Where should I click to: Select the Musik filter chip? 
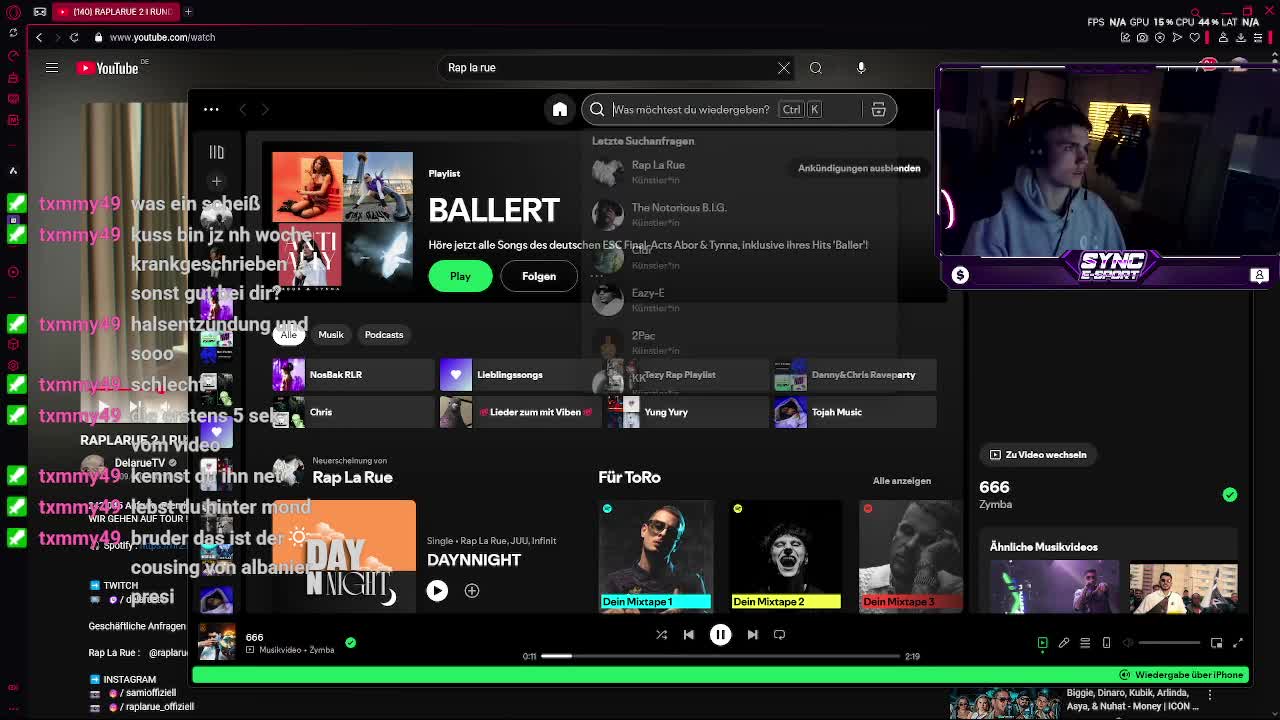330,334
